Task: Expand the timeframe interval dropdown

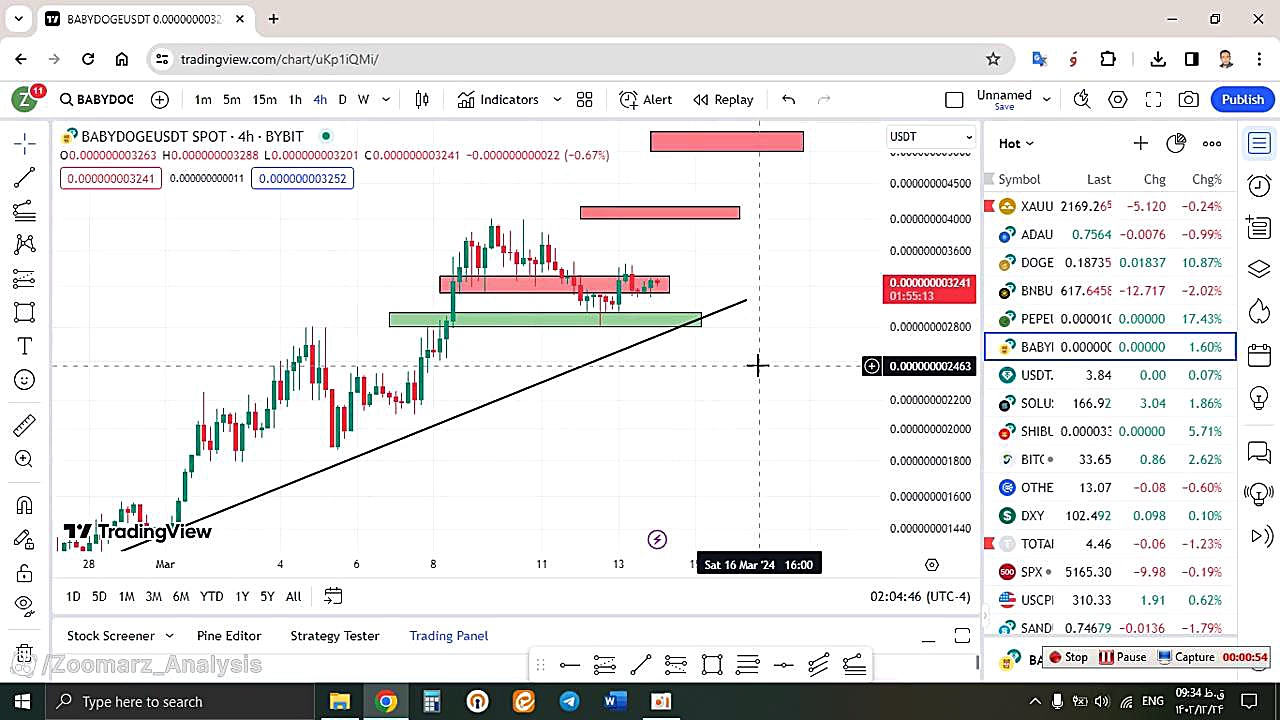Action: point(386,100)
